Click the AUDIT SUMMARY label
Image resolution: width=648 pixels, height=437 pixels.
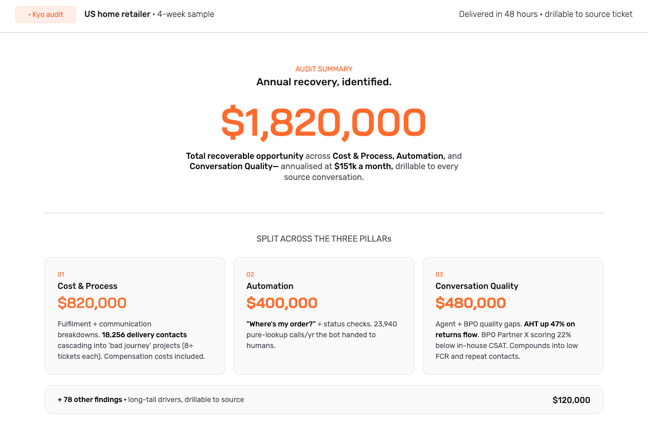(324, 69)
